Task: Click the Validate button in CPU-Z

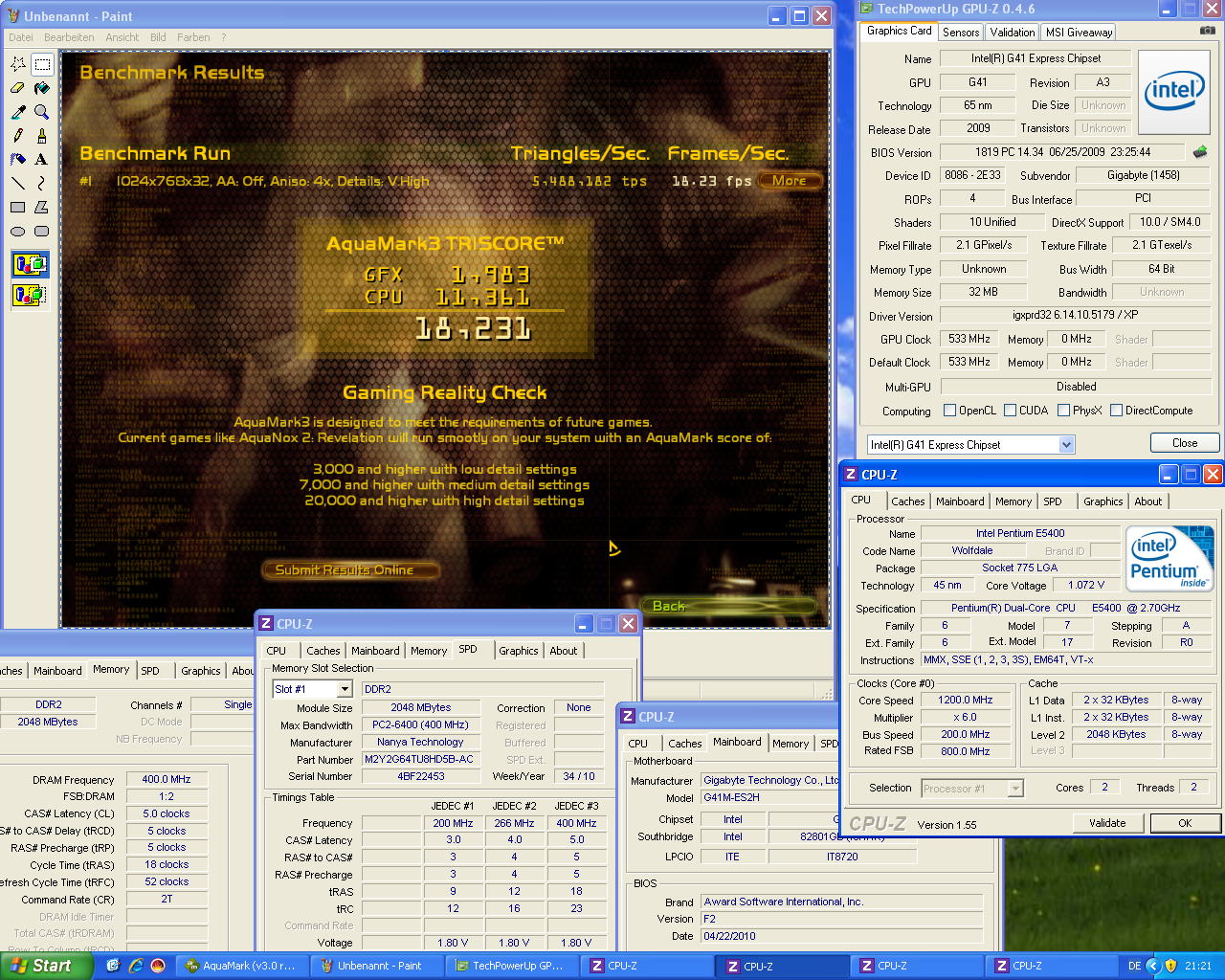Action: pyautogui.click(x=1106, y=823)
